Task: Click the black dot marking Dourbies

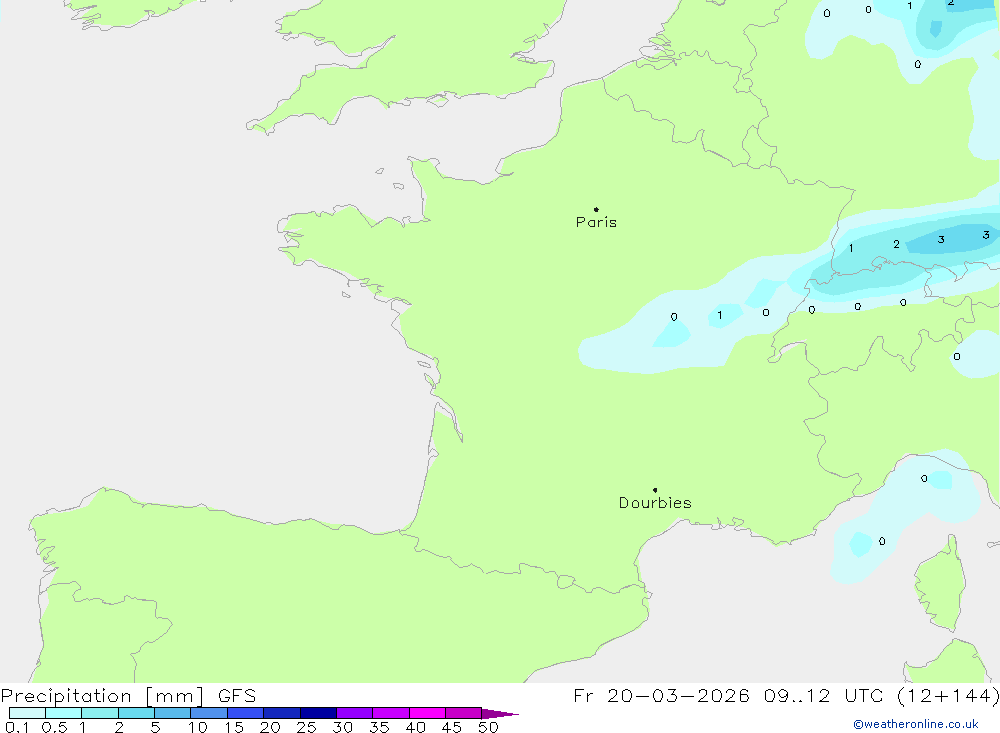Action: coord(655,490)
